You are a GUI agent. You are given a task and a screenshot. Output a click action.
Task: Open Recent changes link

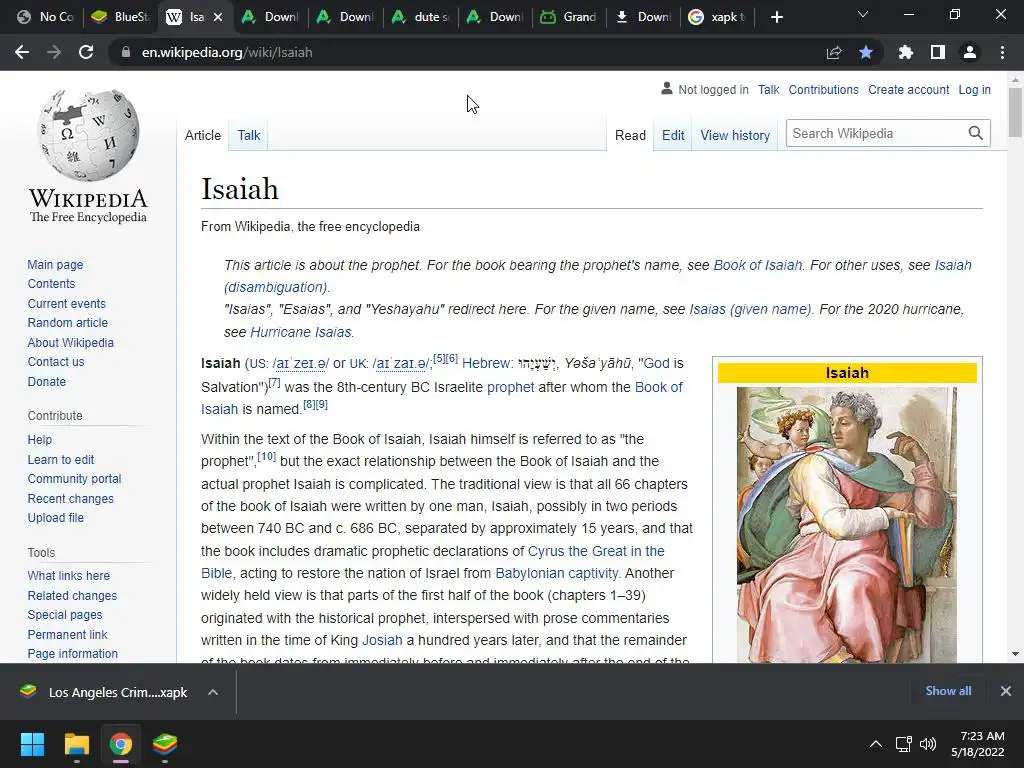[71, 498]
